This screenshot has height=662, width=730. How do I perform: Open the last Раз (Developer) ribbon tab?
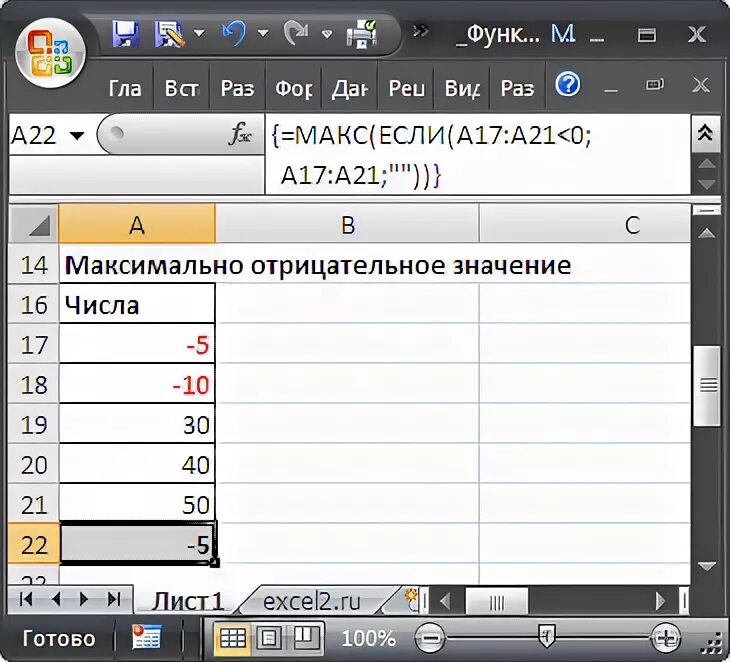[x=517, y=88]
